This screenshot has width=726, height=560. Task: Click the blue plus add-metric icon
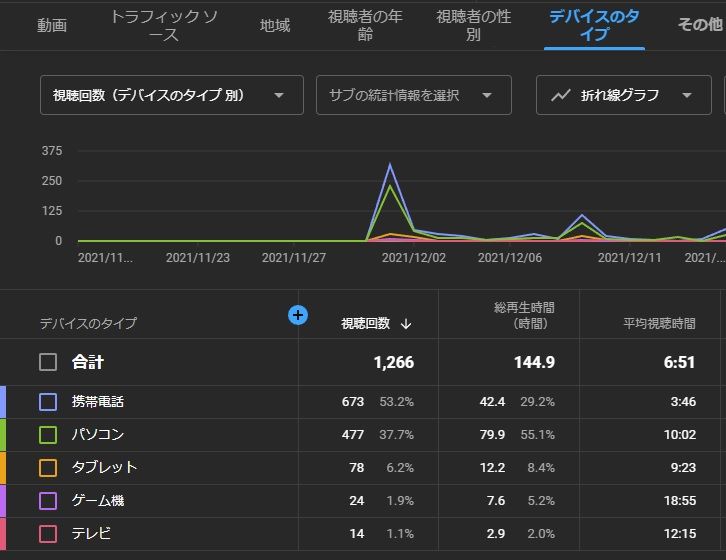pyautogui.click(x=298, y=315)
